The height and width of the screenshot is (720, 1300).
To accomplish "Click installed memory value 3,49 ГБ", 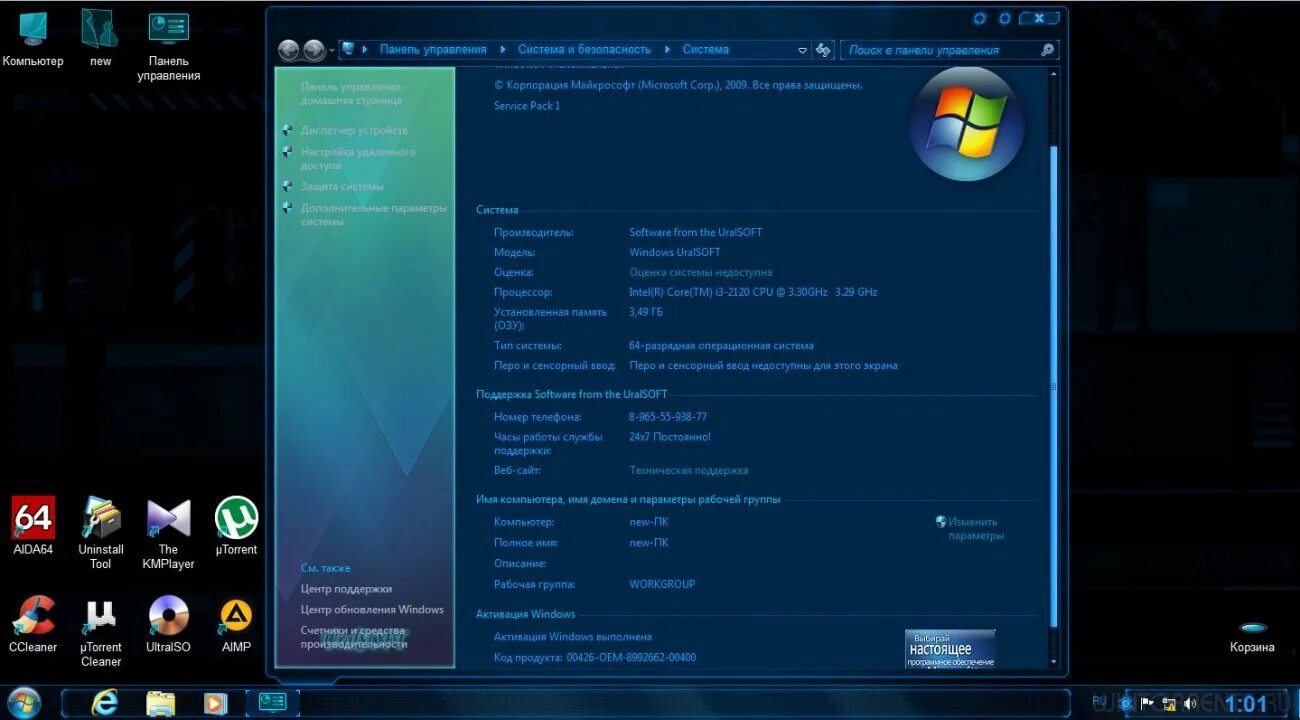I will point(646,312).
